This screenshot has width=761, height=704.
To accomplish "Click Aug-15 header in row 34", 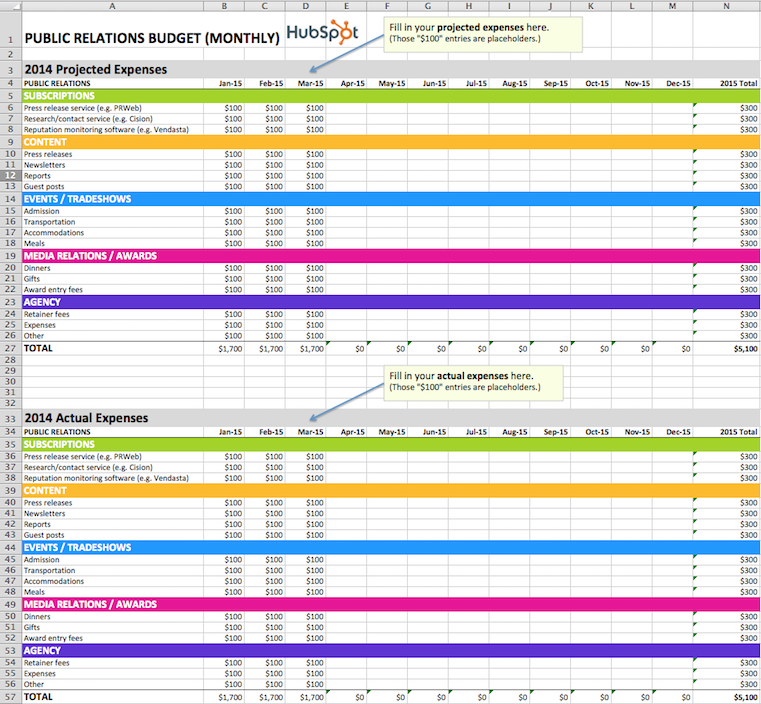I will tap(515, 432).
